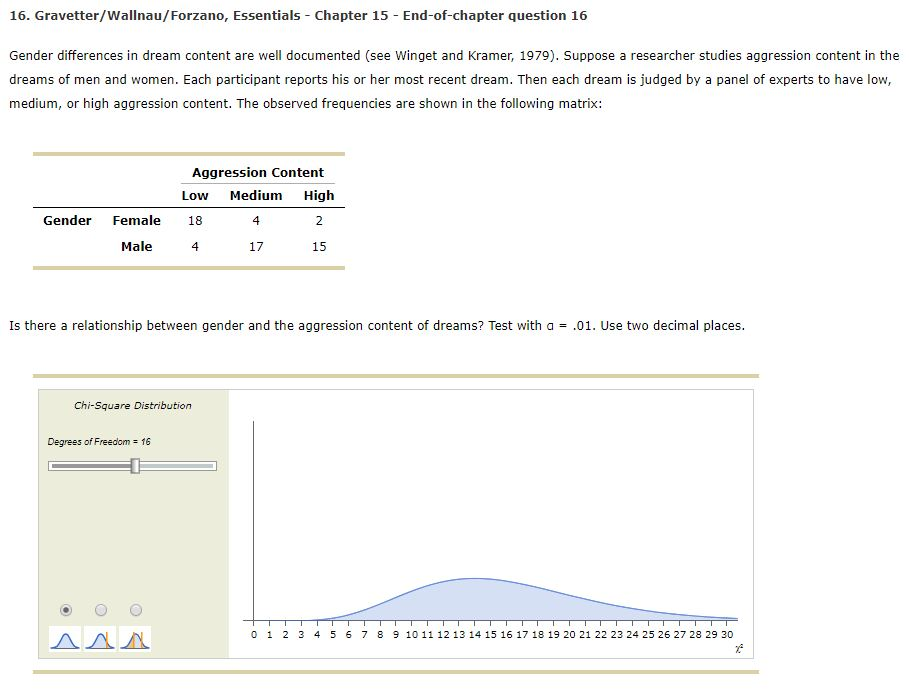Click the Degrees of Freedom = 16 label
Viewport: 909px width, 691px height.
(99, 442)
